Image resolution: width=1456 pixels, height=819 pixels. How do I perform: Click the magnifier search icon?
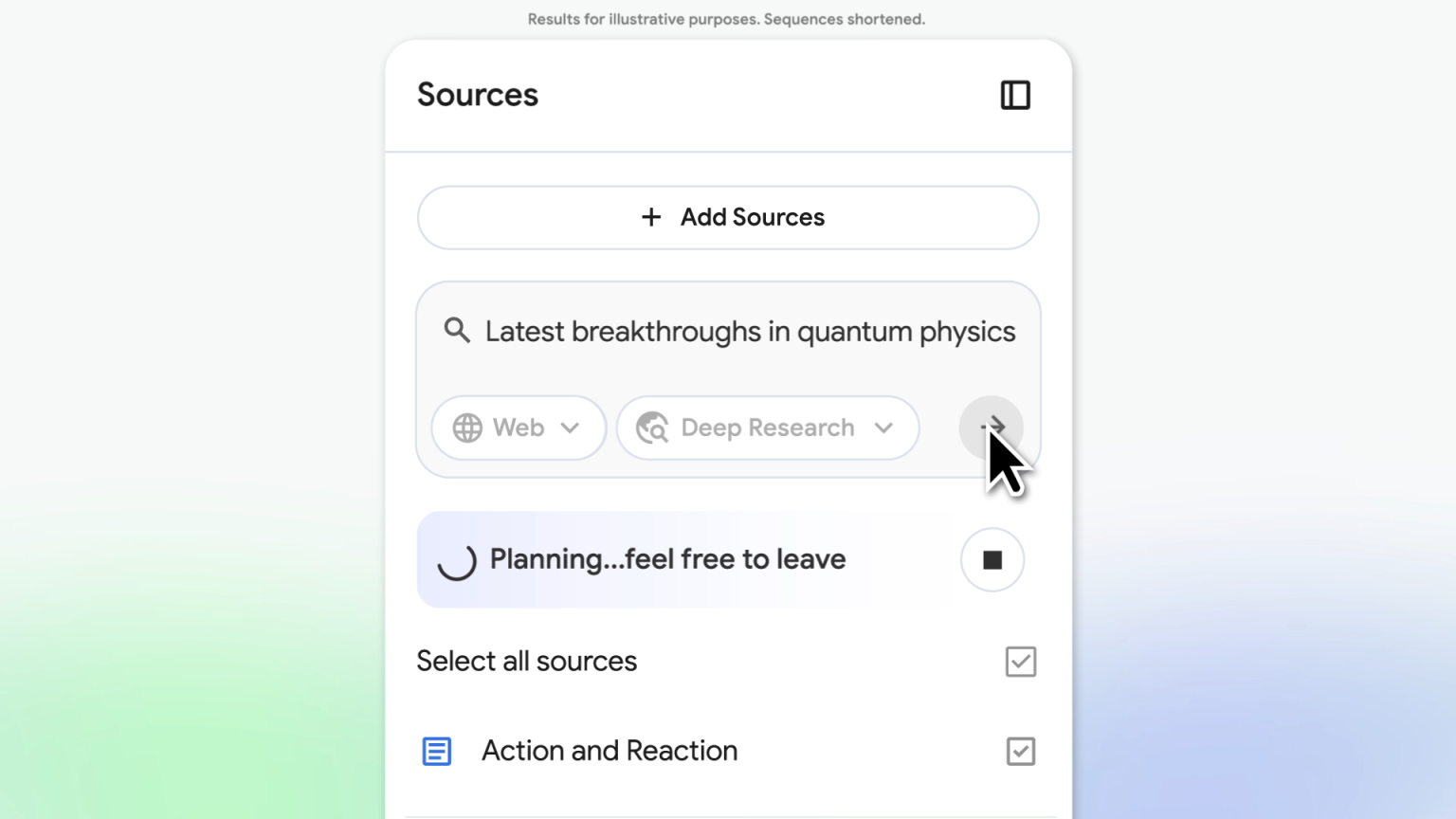pos(457,331)
